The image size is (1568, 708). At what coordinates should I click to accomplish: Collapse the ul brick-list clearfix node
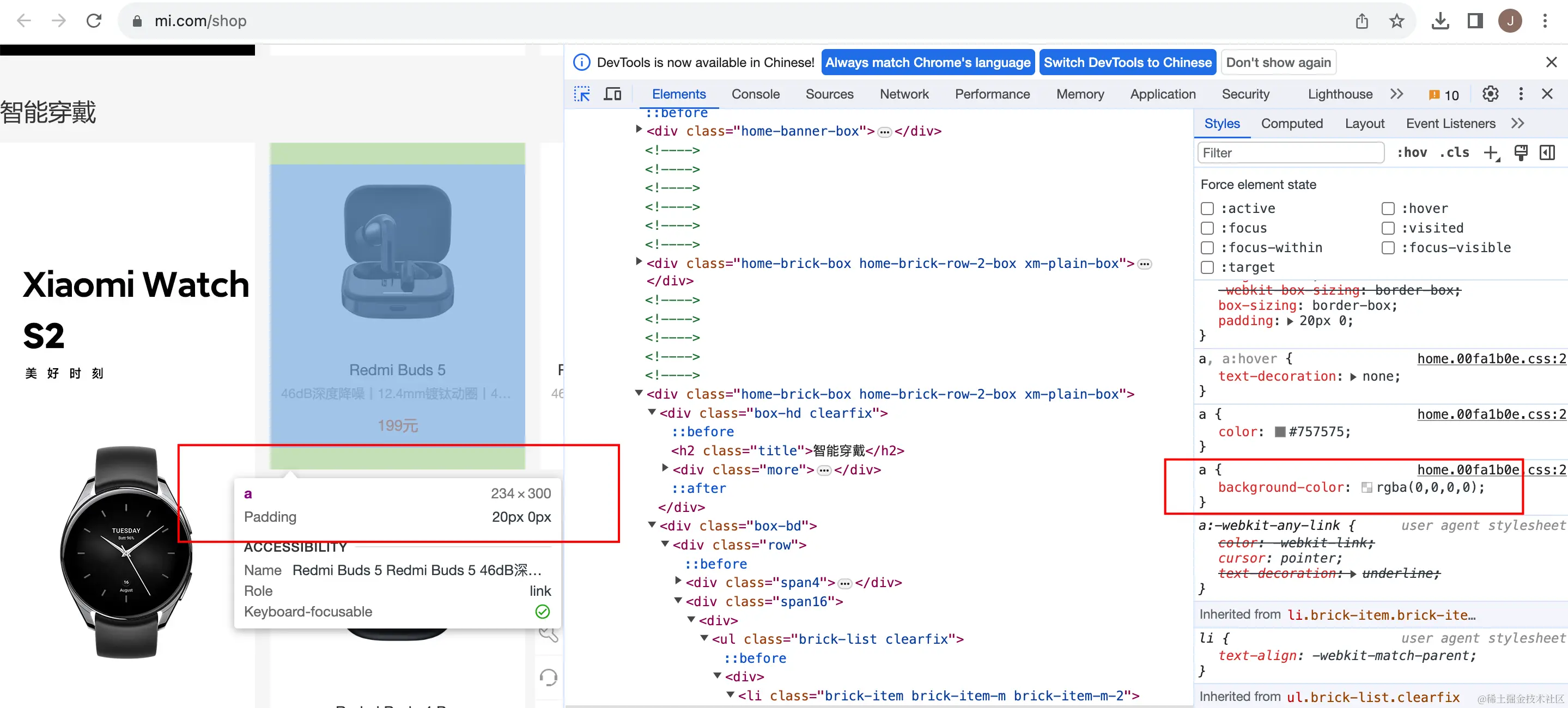704,638
